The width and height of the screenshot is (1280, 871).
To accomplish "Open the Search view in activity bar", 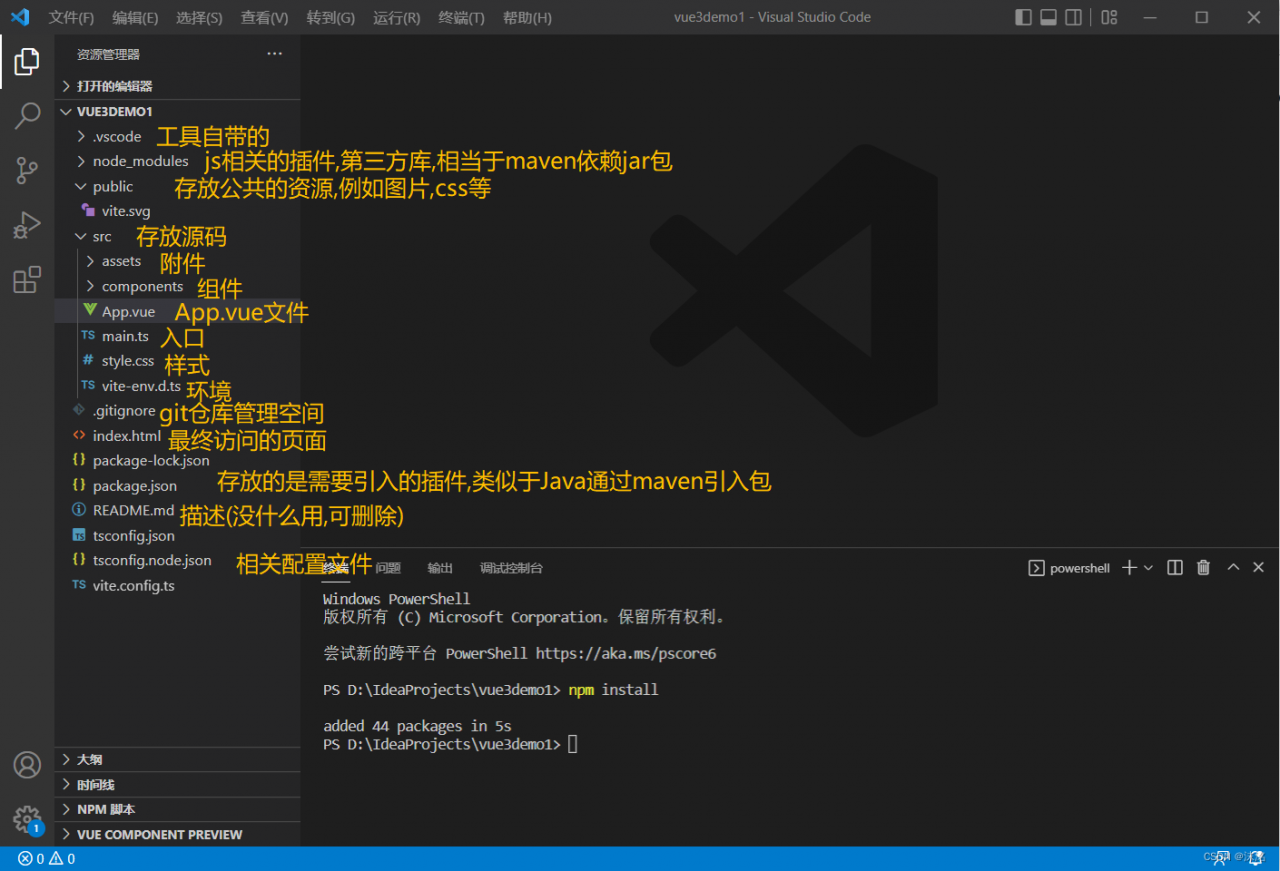I will click(27, 116).
